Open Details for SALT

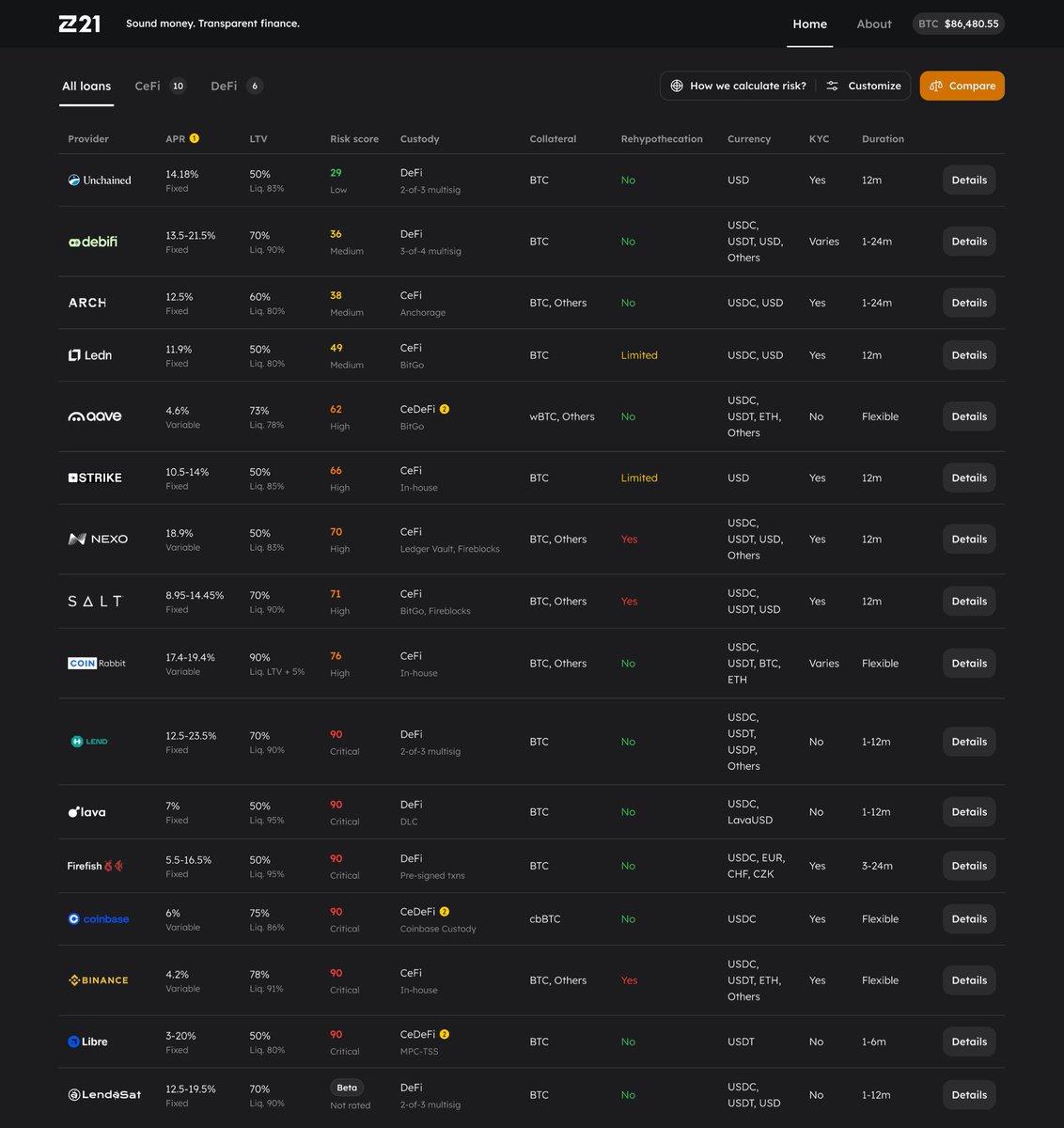coord(969,602)
